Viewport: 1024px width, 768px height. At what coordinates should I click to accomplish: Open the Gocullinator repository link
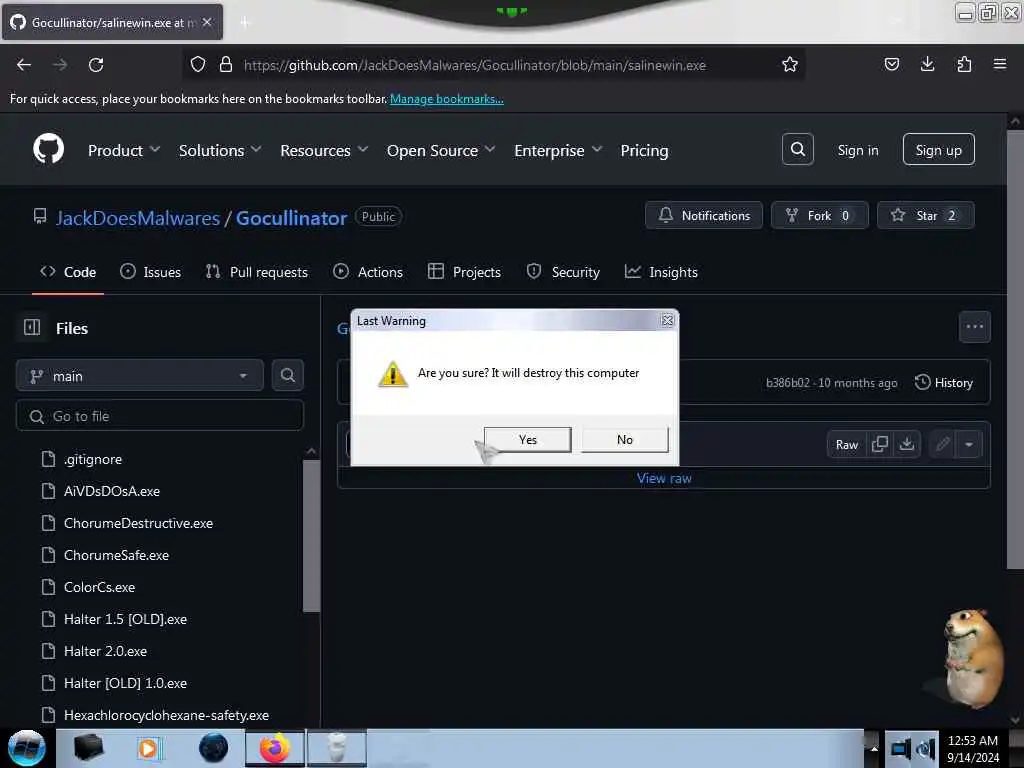(291, 217)
